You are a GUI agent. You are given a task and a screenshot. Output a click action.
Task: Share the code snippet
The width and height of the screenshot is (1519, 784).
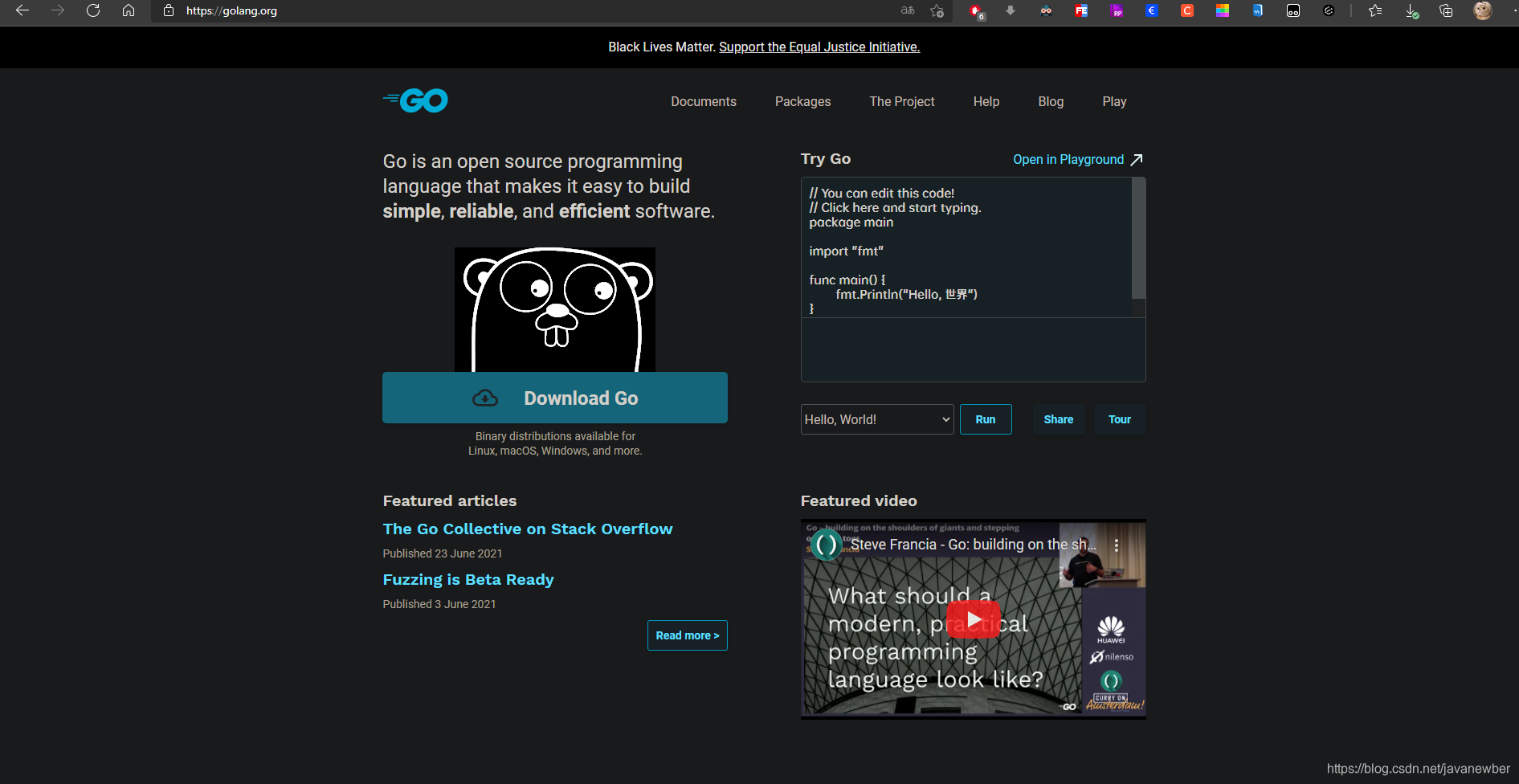coord(1059,419)
